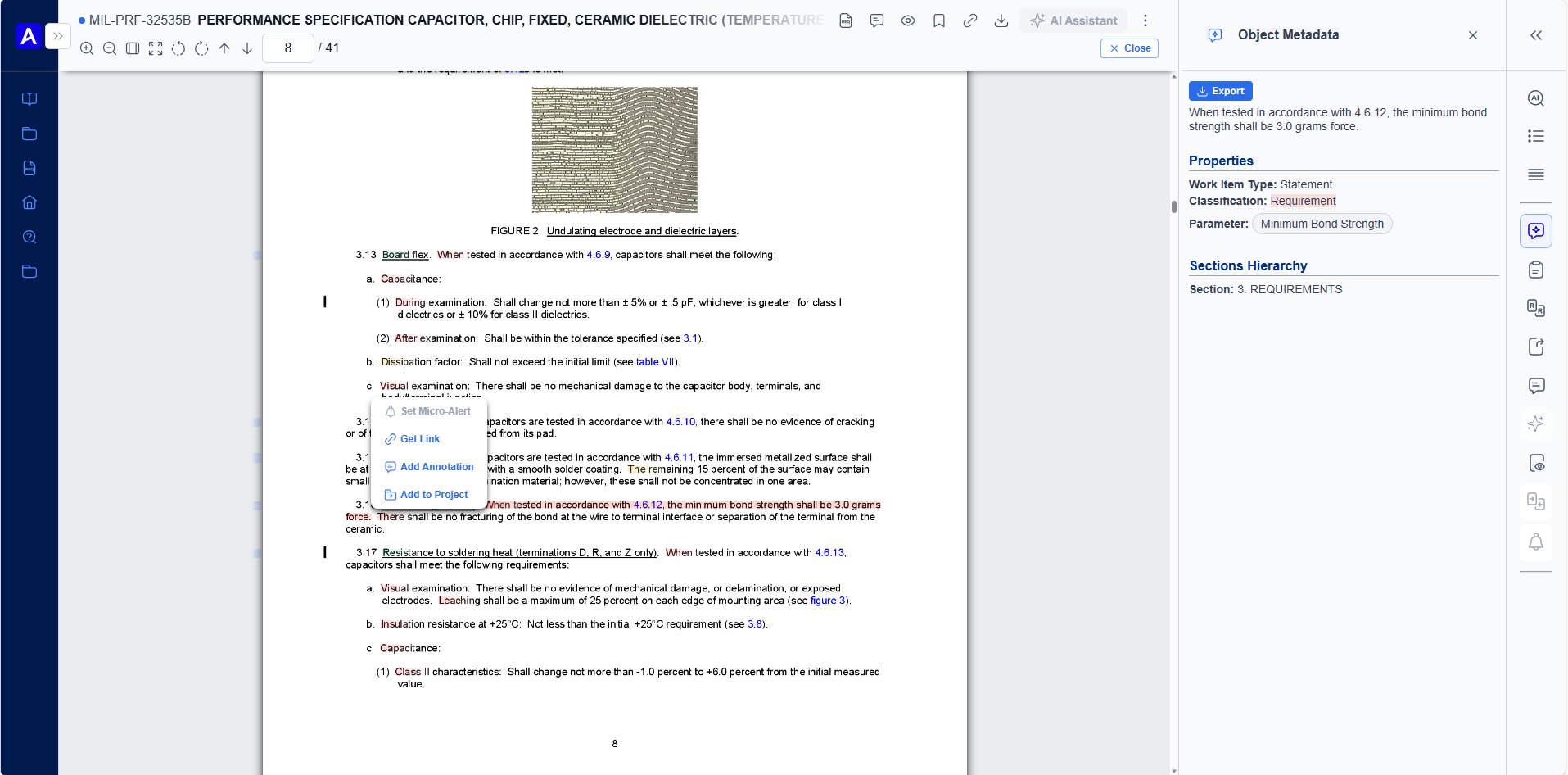The image size is (1568, 775).
Task: Collapse the right sidebar with chevron arrows
Action: 1537,35
